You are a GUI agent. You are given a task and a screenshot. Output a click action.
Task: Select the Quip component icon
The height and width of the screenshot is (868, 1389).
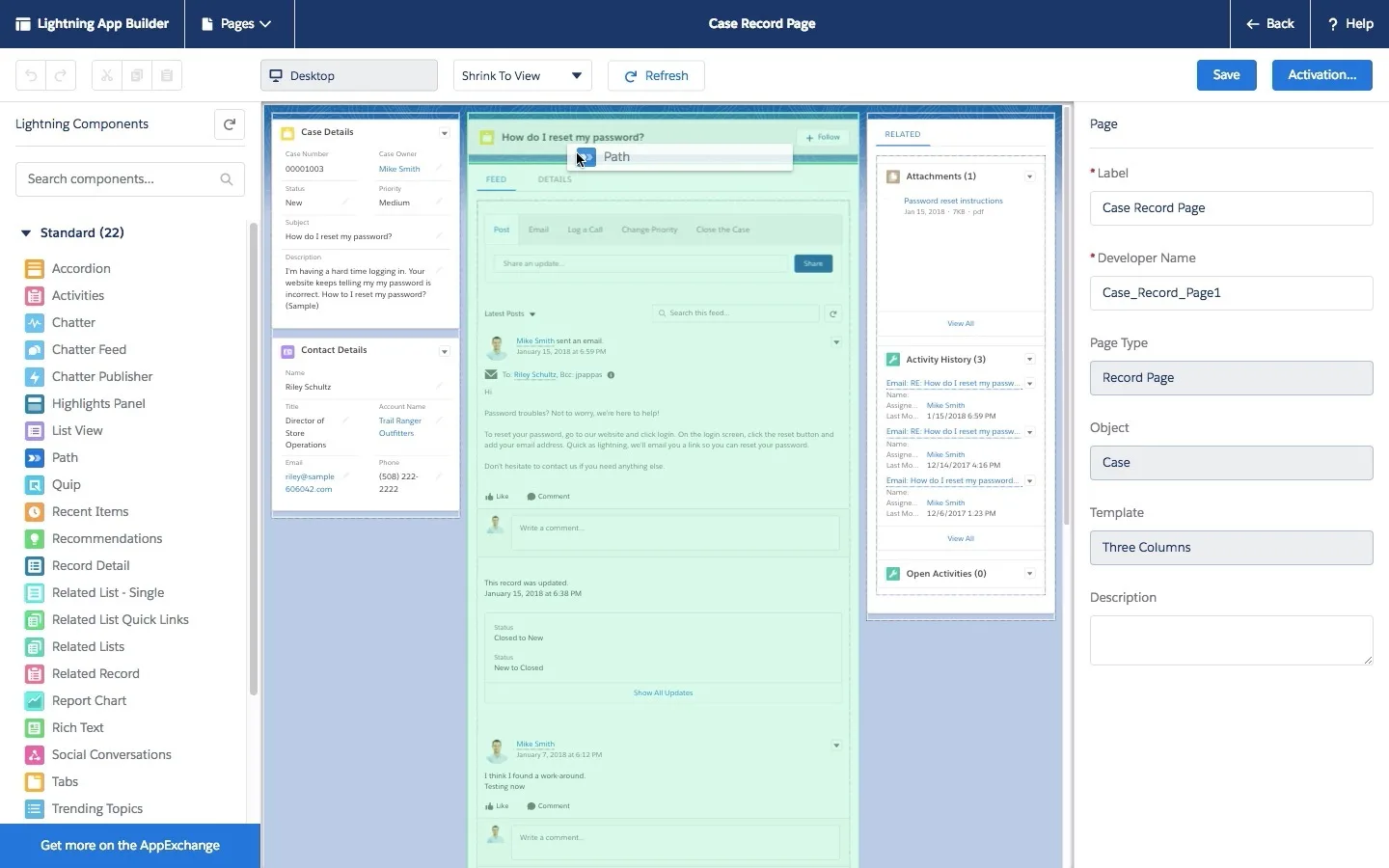34,485
